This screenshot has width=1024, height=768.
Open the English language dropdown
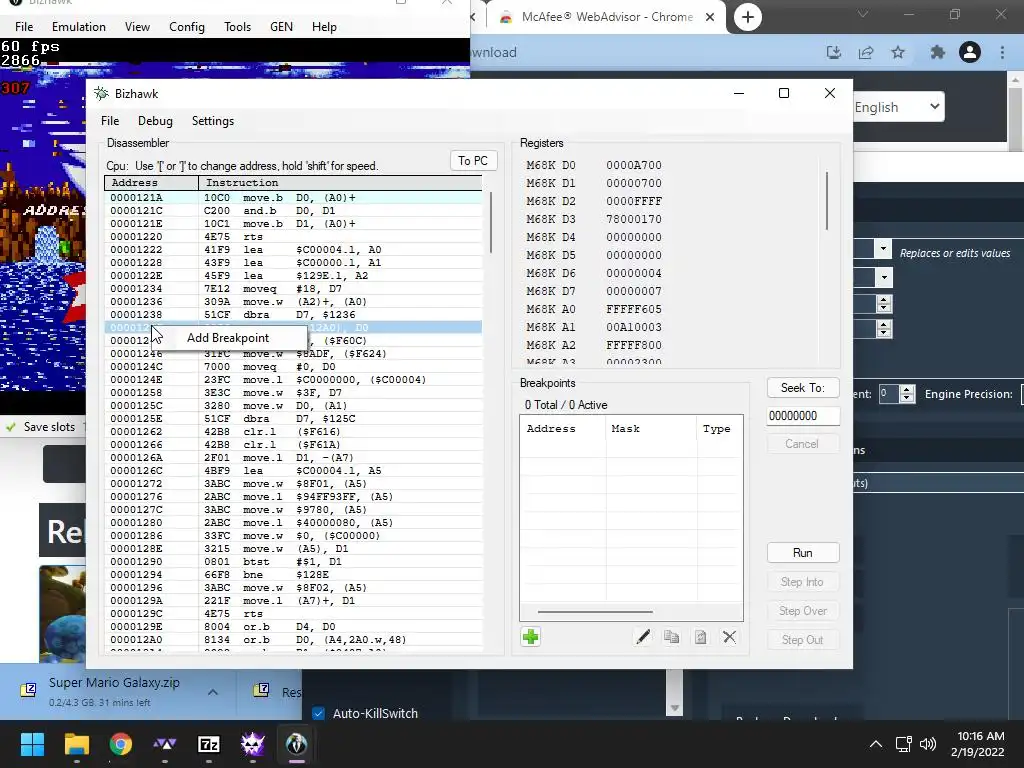898,107
